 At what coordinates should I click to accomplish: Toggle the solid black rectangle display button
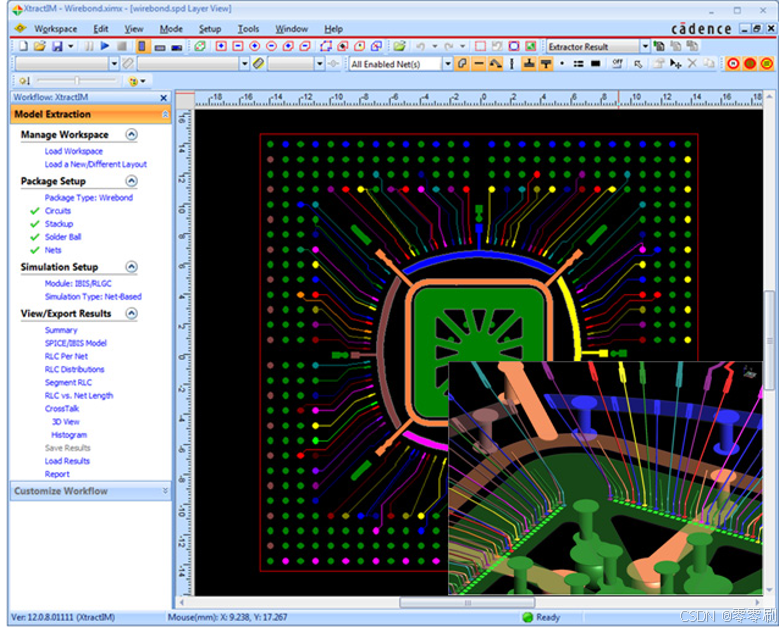pos(595,64)
